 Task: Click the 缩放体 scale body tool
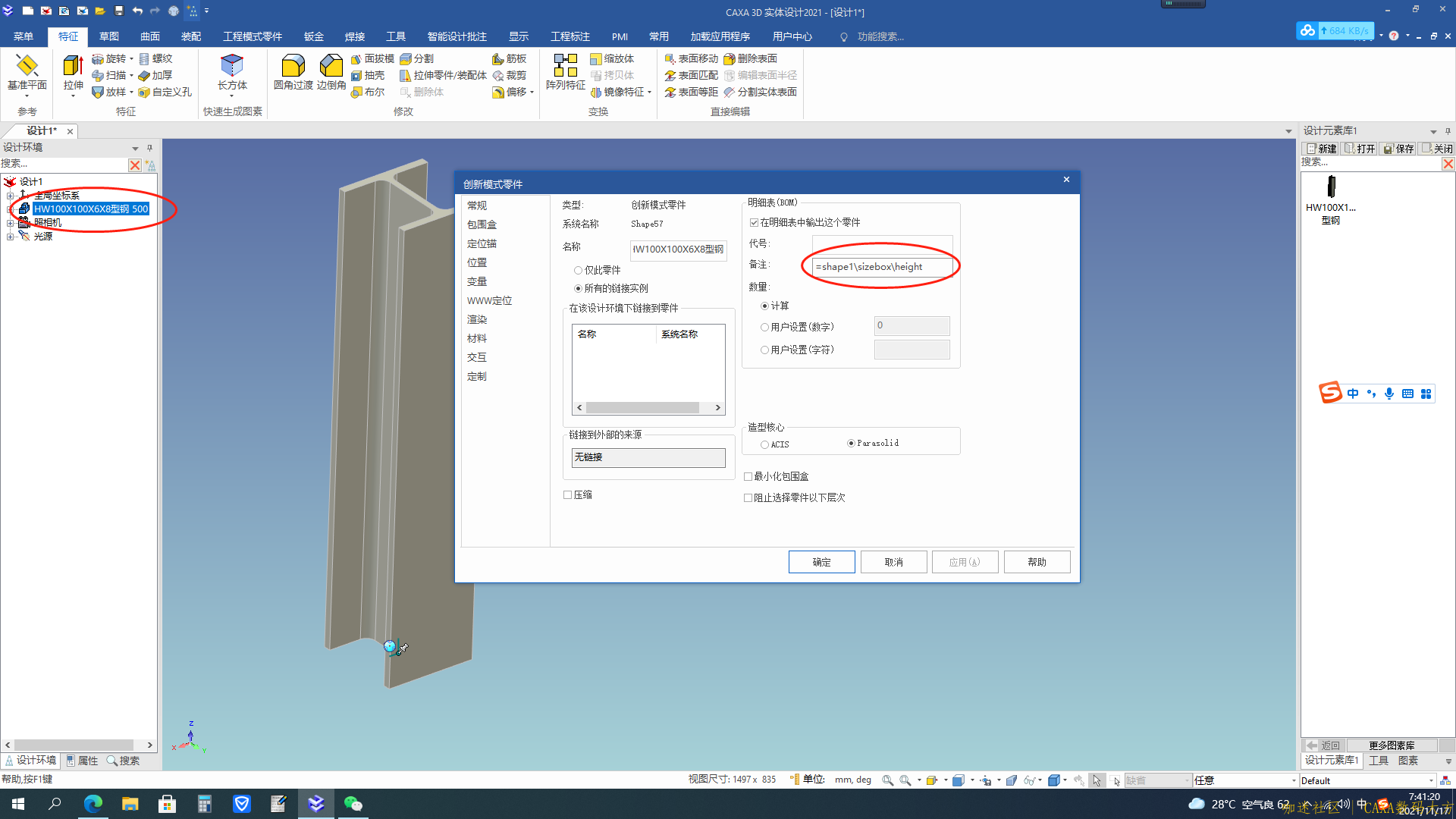pos(612,58)
